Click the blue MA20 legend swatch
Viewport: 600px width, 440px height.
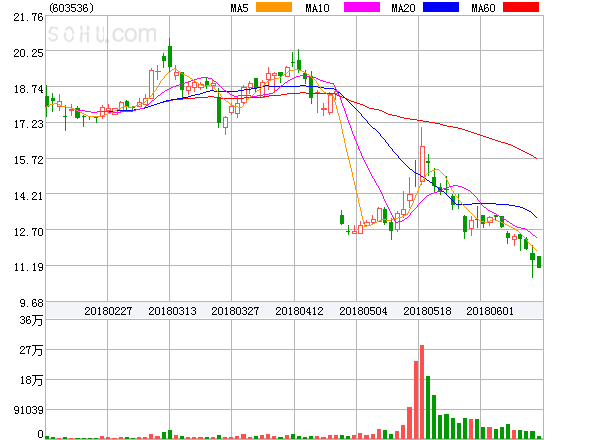coord(441,7)
